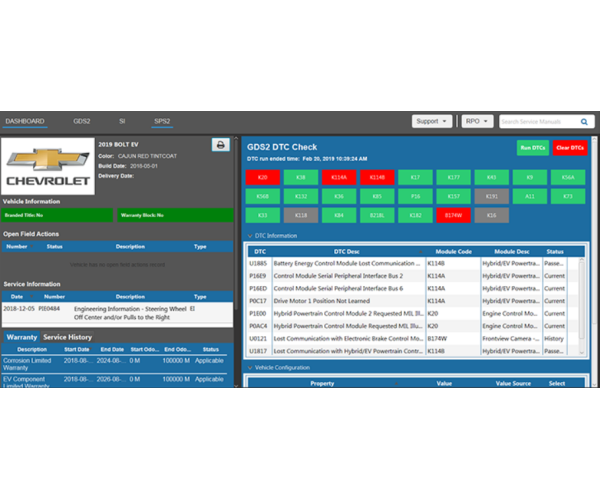This screenshot has width=600, height=500.
Task: Click the Branded Title: No green indicator
Action: (x=57, y=215)
